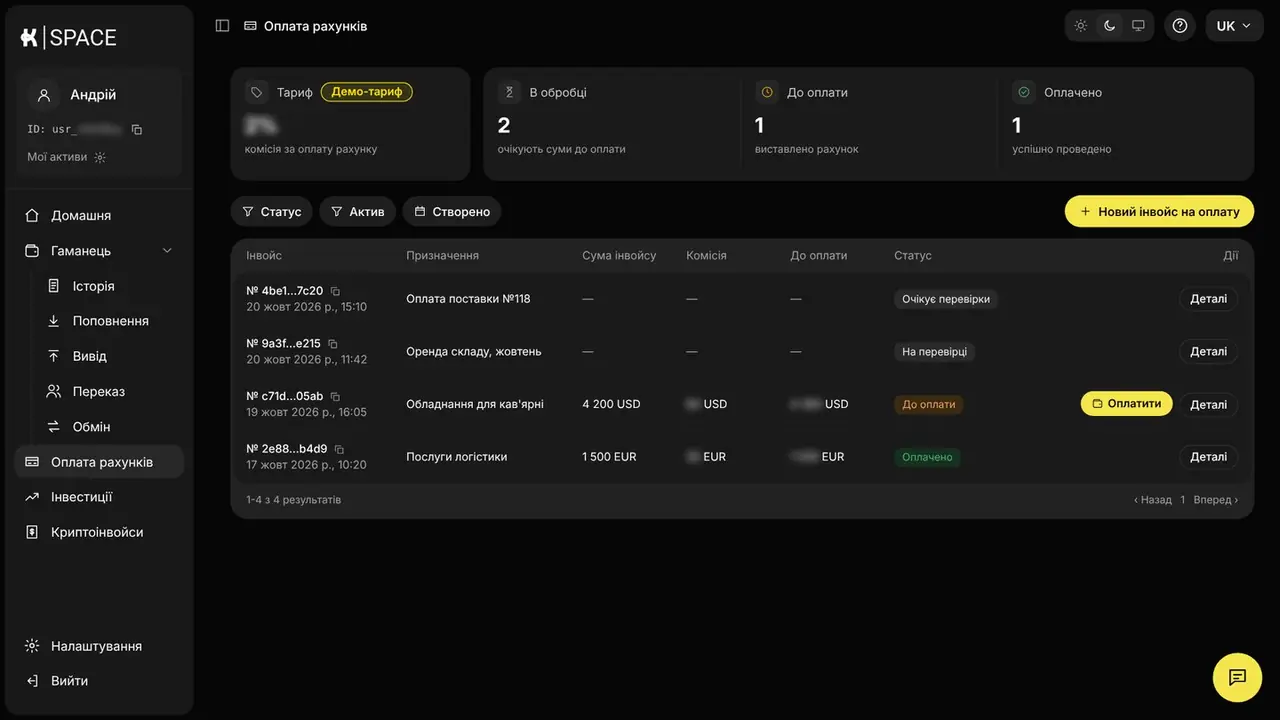This screenshot has height=720, width=1280.
Task: Open Криптоінвойси section
Action: 99,532
